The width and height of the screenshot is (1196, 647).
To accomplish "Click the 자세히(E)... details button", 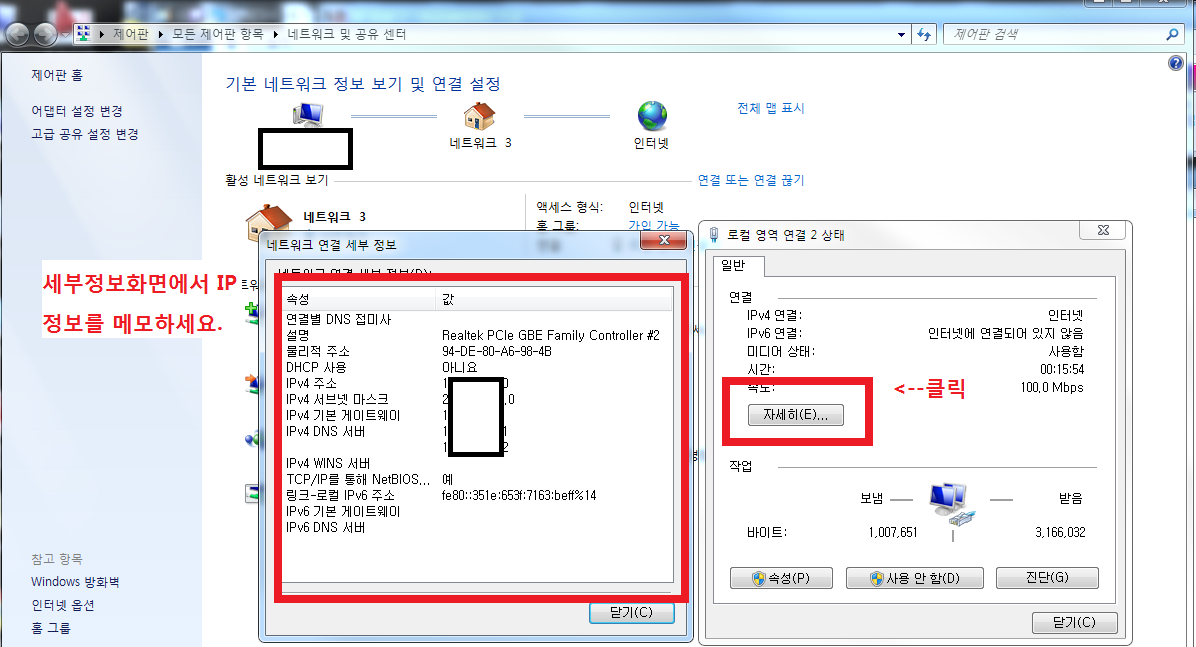I will coord(796,415).
